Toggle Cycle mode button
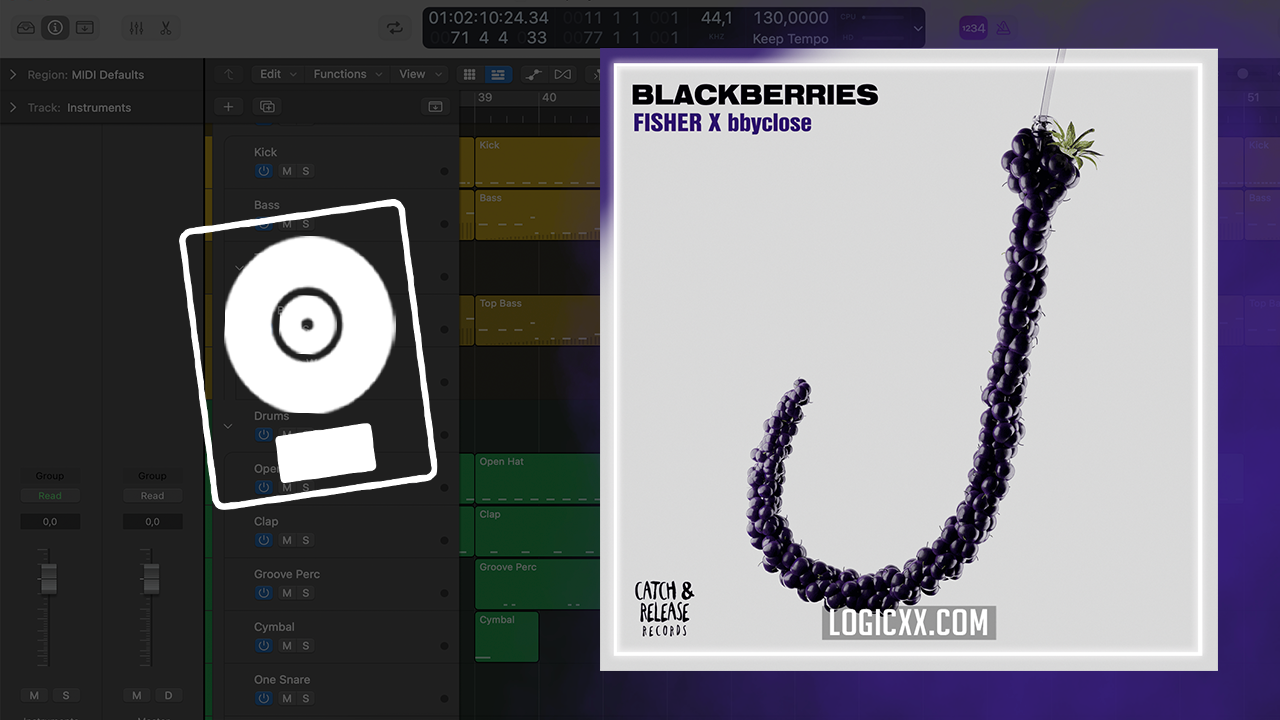 click(396, 28)
